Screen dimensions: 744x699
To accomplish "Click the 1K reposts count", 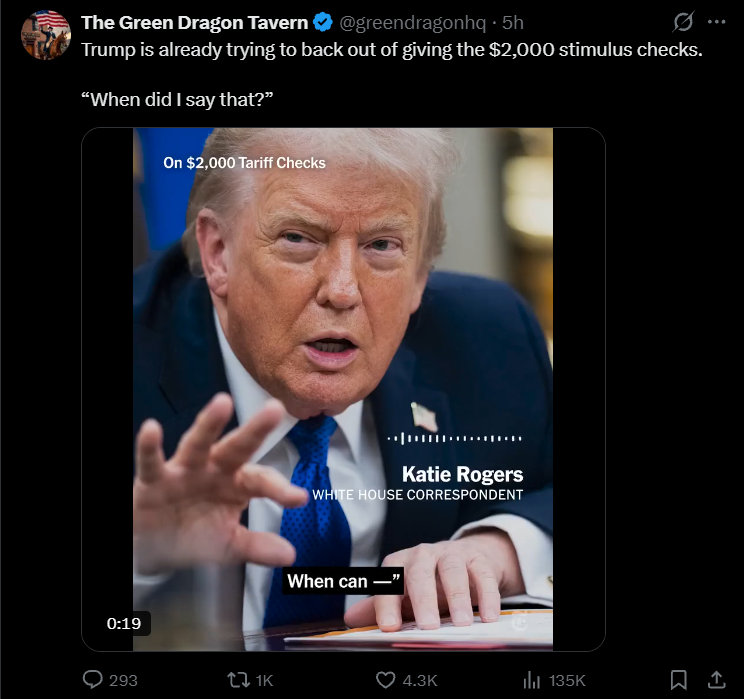I will tap(264, 680).
